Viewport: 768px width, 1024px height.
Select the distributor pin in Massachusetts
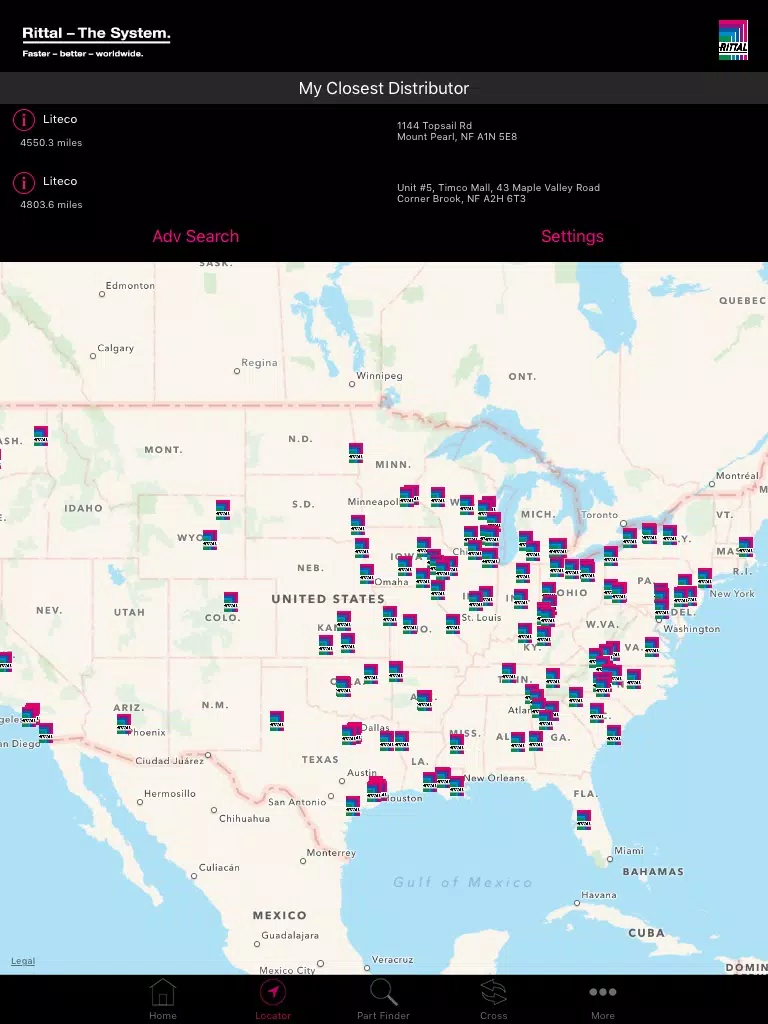[746, 547]
